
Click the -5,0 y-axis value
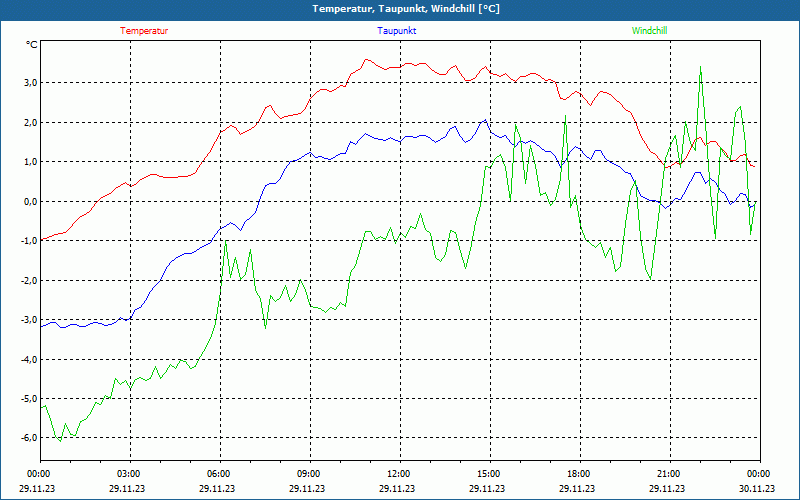(x=29, y=399)
